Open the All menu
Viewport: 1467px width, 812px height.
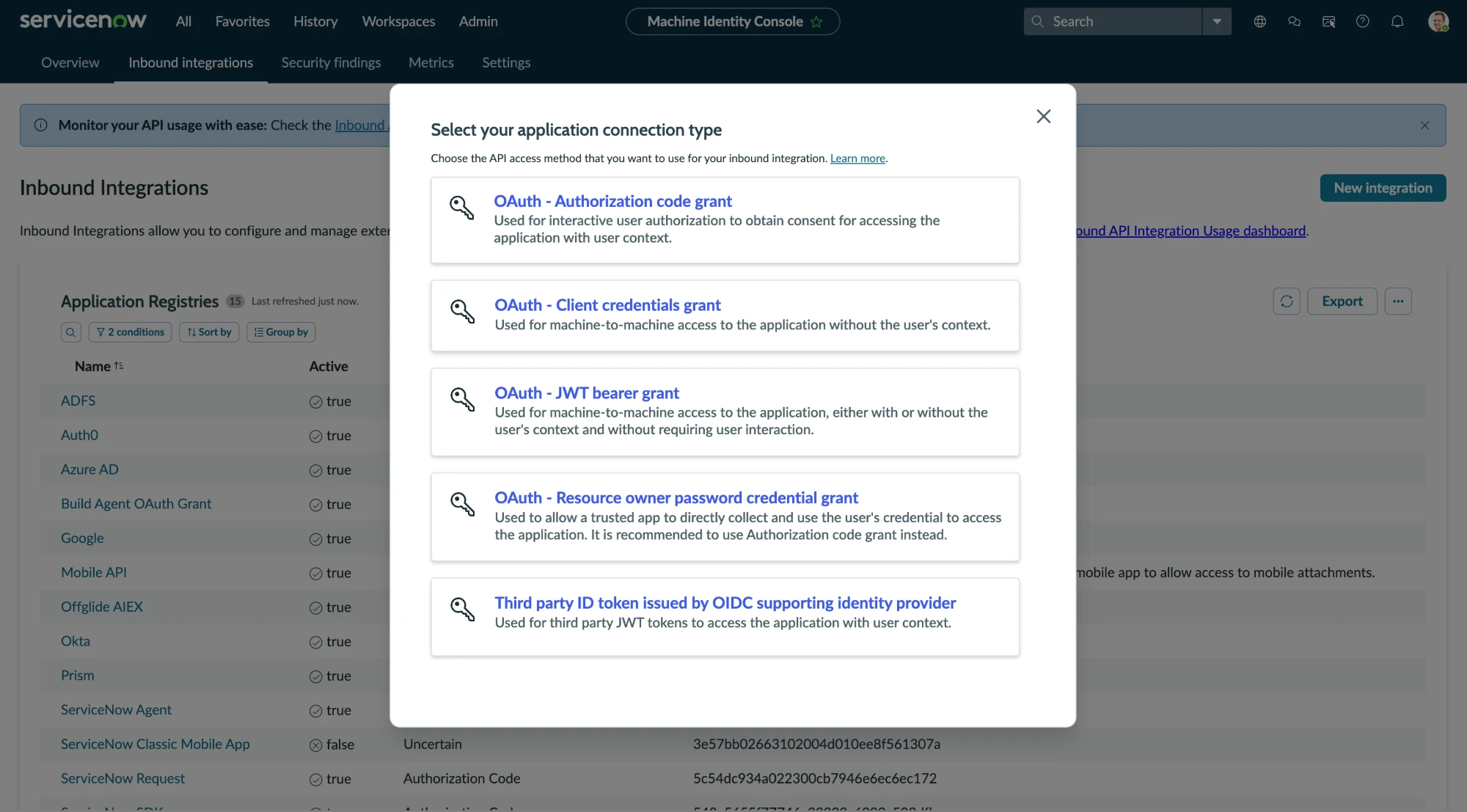coord(183,21)
